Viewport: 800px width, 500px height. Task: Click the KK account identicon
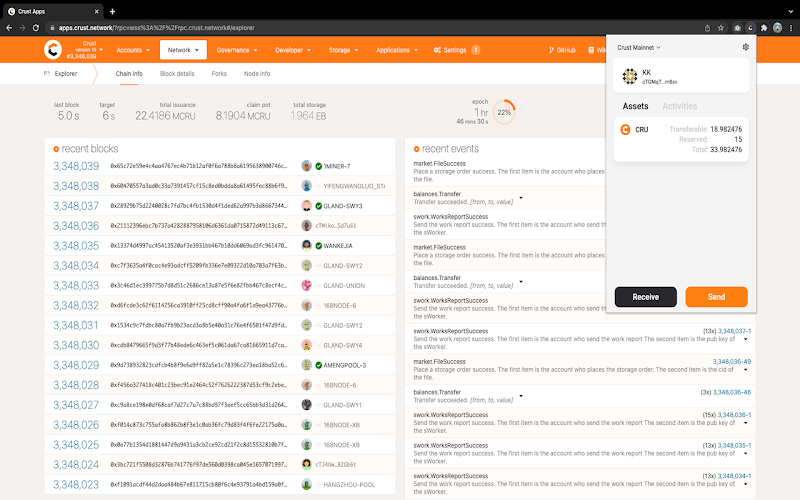[630, 76]
